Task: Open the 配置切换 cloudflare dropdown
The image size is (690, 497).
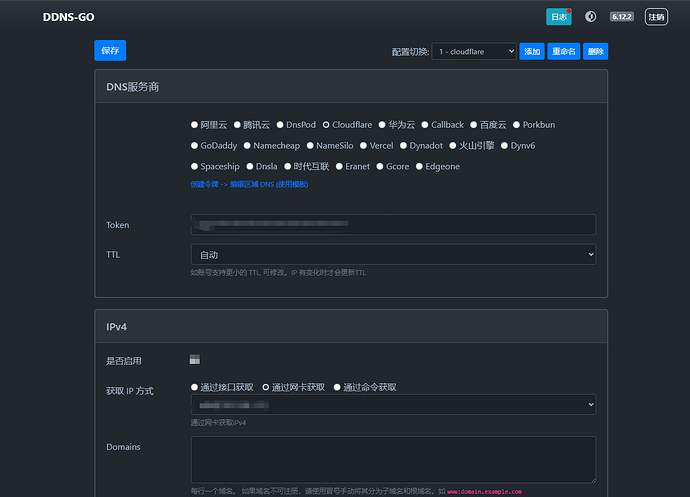Action: point(474,51)
